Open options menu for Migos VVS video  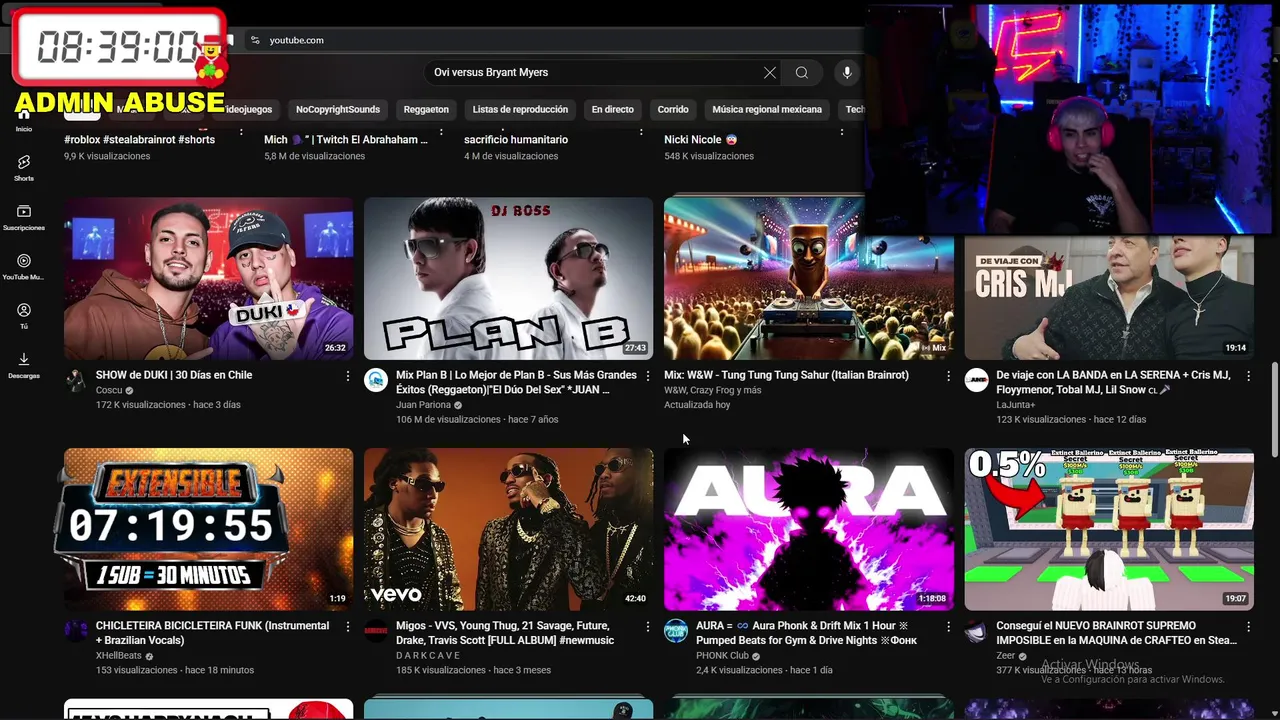click(x=648, y=627)
